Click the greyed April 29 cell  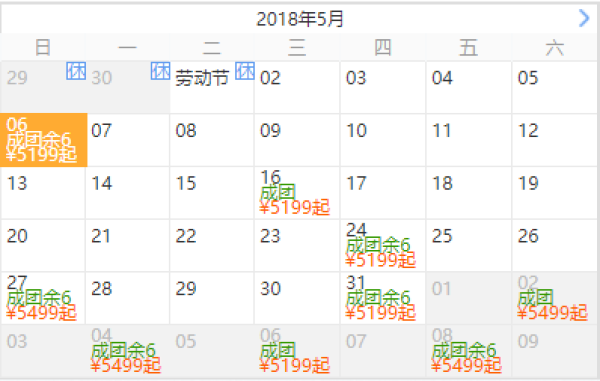click(x=43, y=87)
